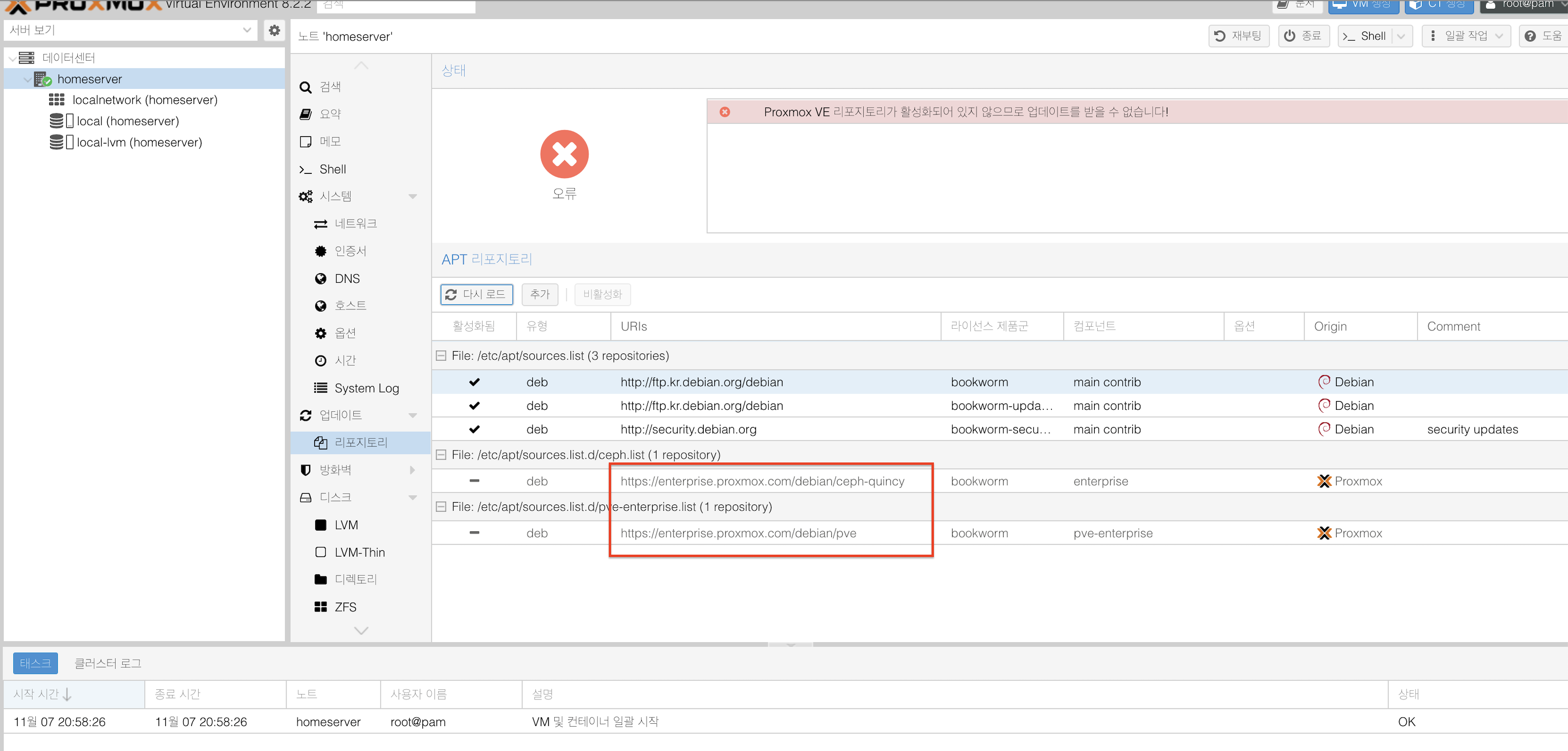The width and height of the screenshot is (1568, 751).
Task: Click the LVM-Thin outline square icon
Action: pyautogui.click(x=320, y=552)
